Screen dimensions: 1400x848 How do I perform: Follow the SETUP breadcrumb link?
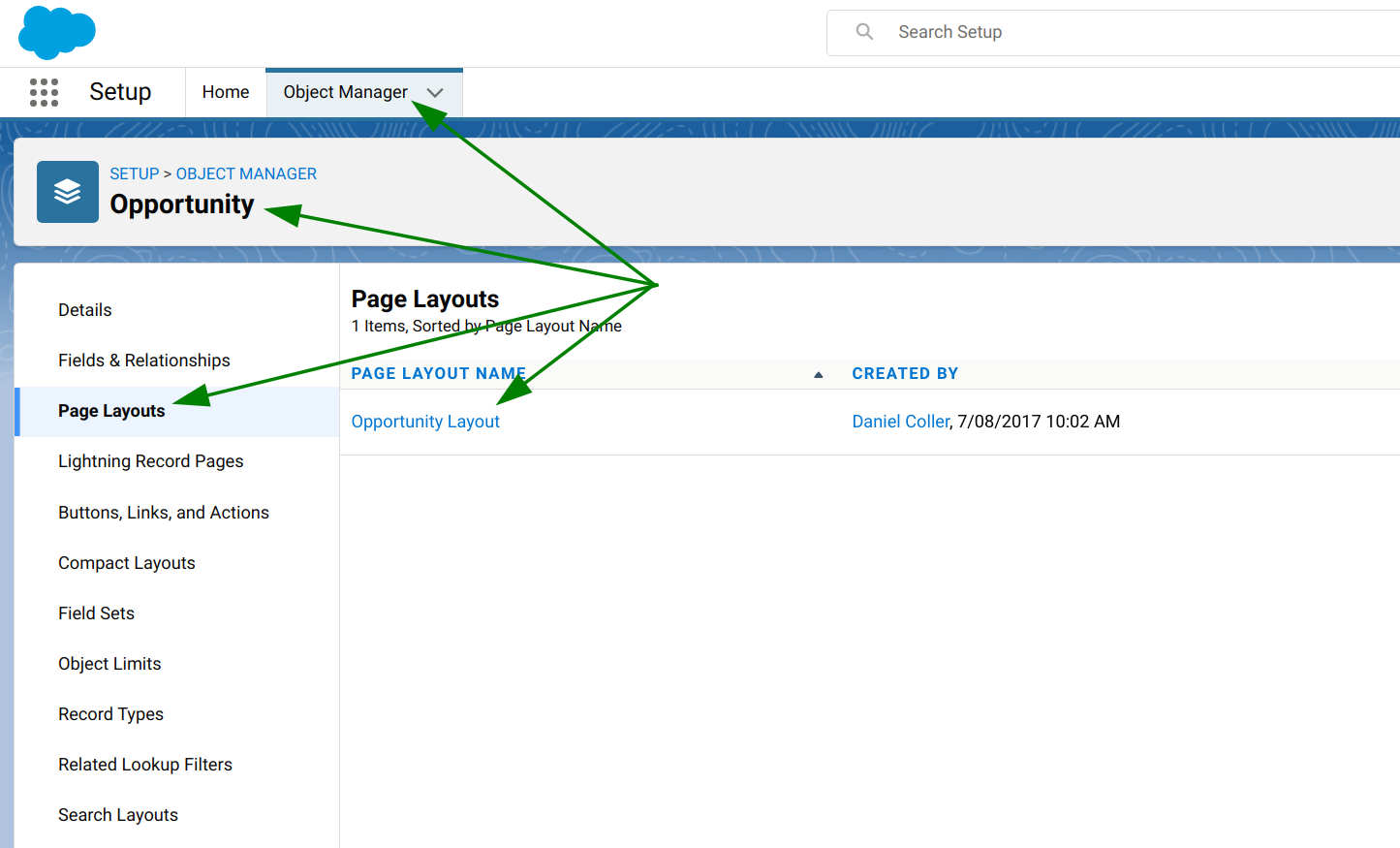tap(134, 173)
